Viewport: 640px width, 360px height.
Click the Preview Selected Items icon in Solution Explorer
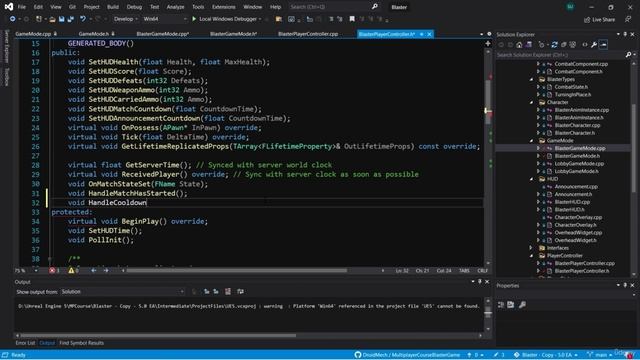tap(604, 44)
